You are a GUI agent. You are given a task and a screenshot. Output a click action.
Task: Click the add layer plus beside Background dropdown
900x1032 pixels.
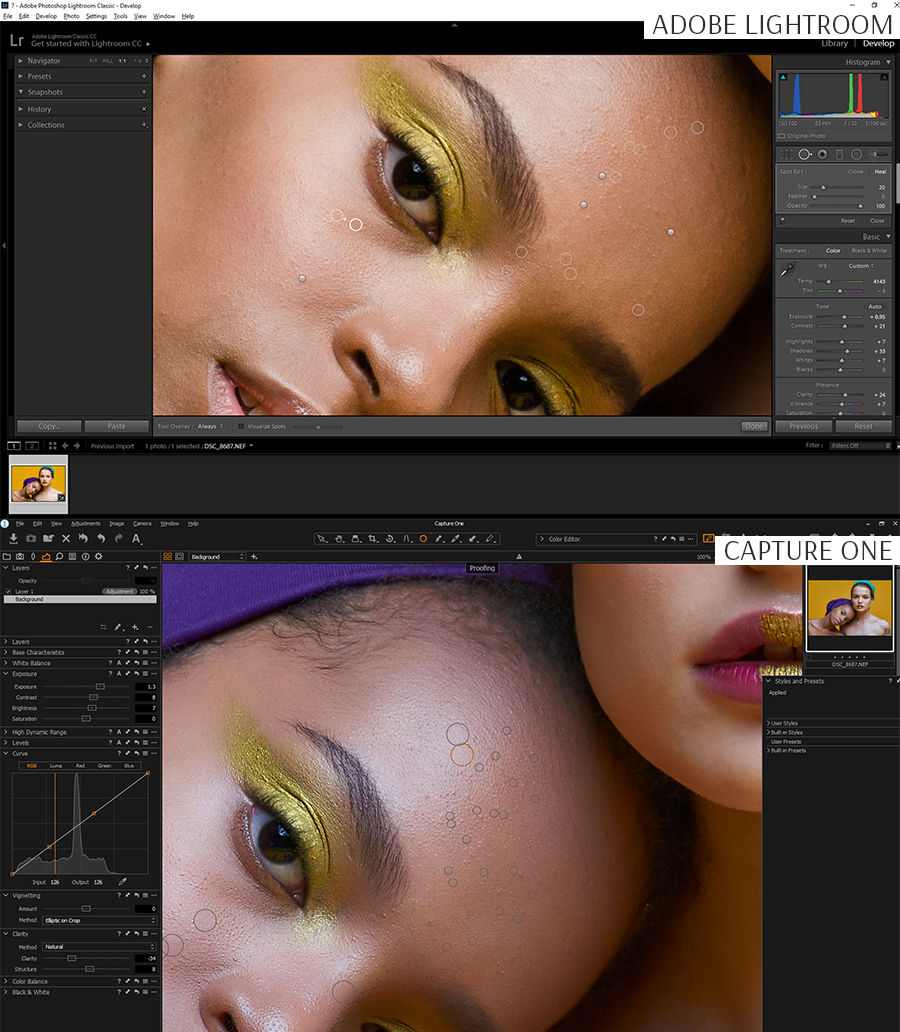coord(254,557)
